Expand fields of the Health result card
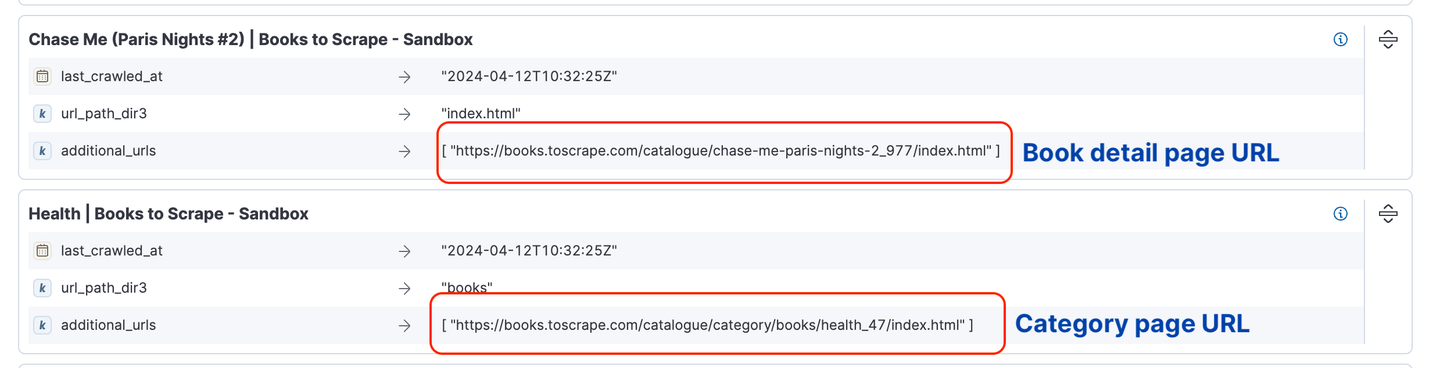The width and height of the screenshot is (1440, 368). pyautogui.click(x=1388, y=214)
